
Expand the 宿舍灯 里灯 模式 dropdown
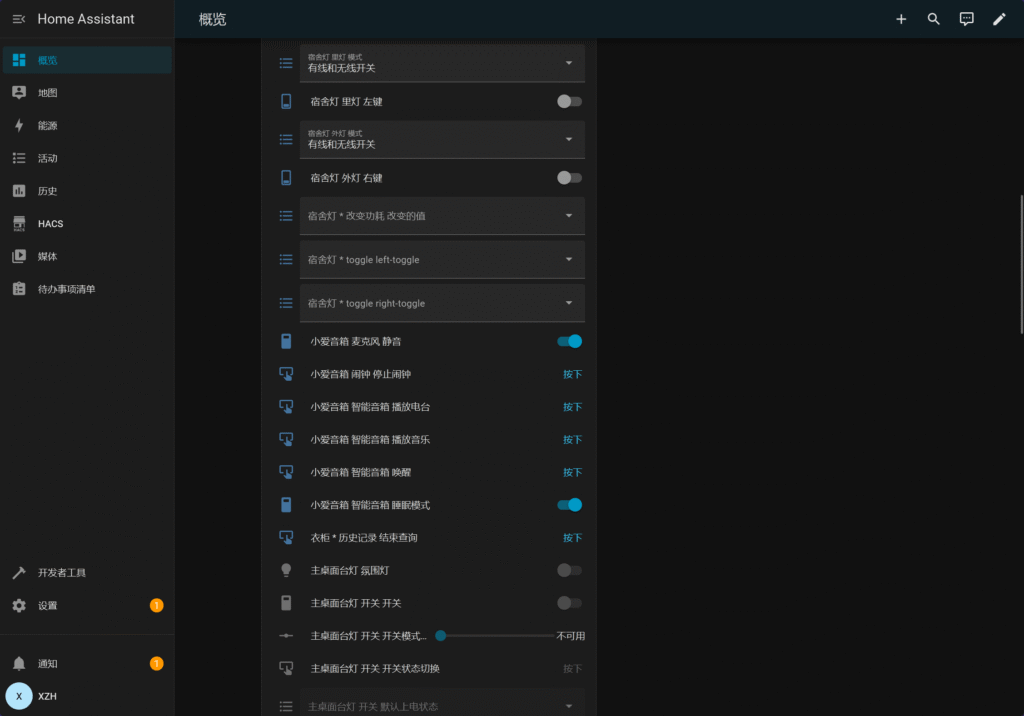point(442,63)
